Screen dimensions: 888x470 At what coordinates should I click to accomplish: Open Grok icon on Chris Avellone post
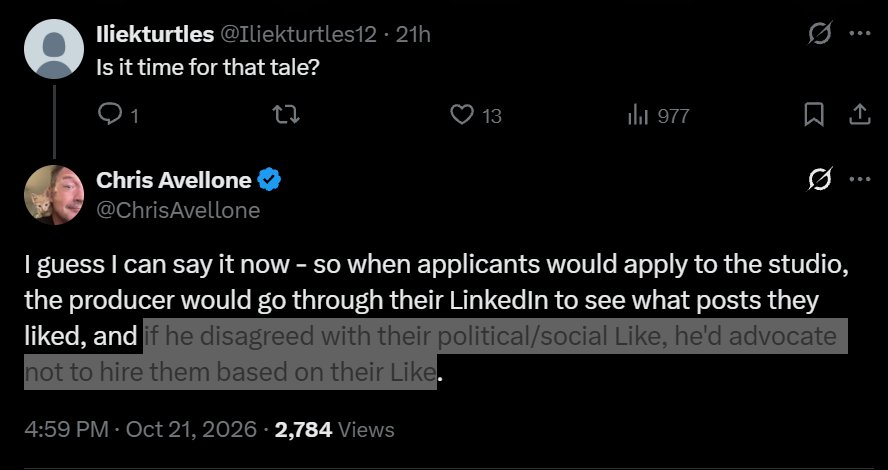click(x=820, y=180)
